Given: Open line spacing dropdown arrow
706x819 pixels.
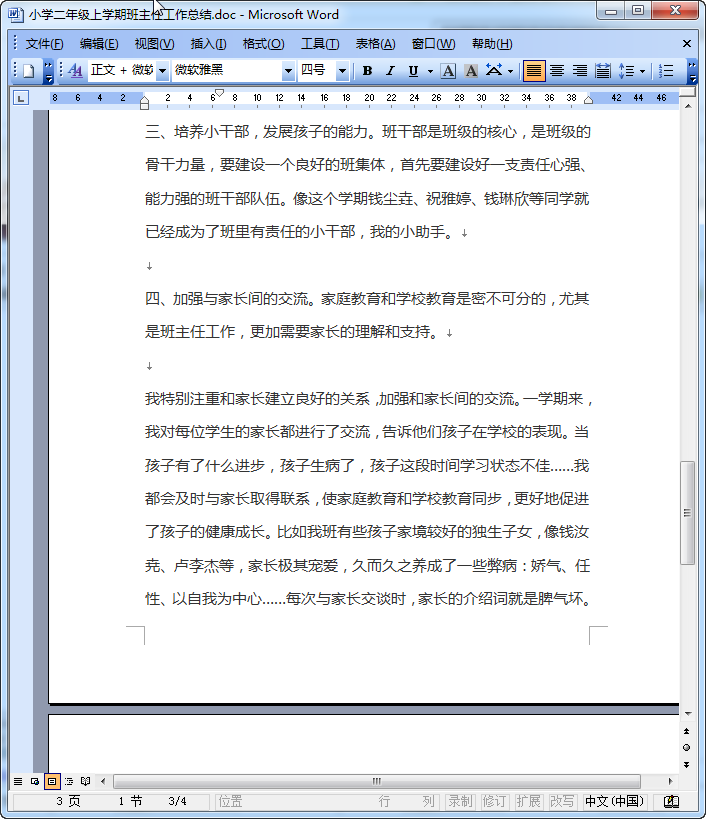Looking at the screenshot, I should point(643,71).
